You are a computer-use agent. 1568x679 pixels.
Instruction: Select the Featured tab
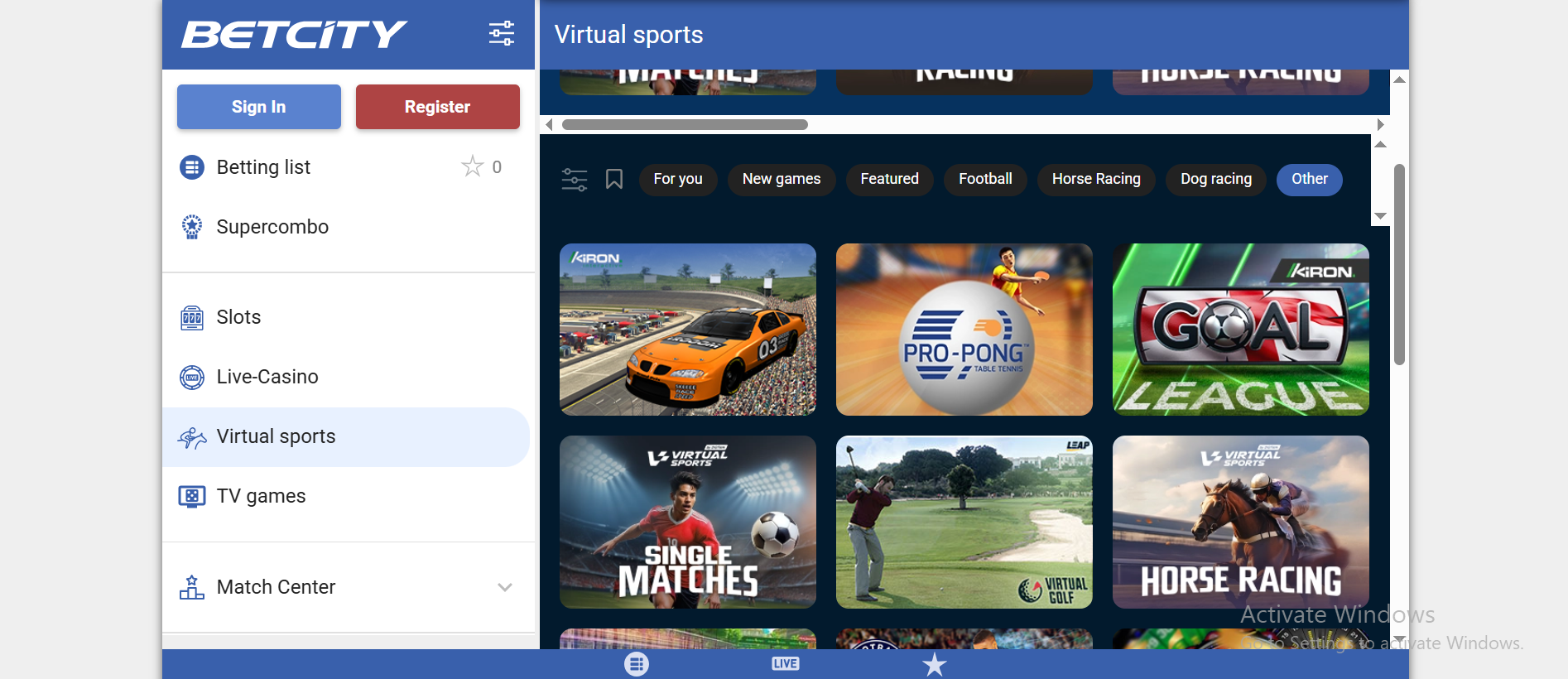pyautogui.click(x=890, y=180)
